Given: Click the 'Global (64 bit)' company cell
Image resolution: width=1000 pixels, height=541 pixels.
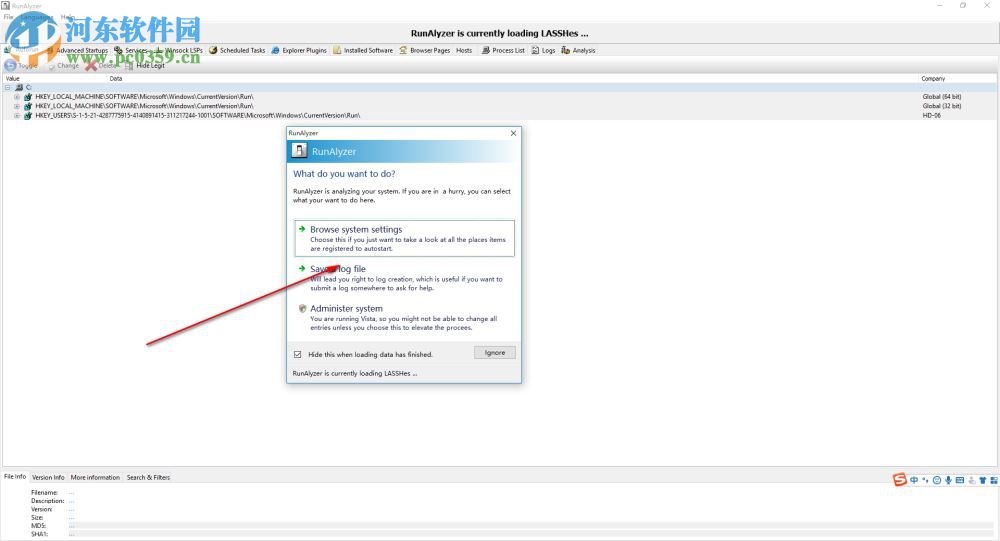Looking at the screenshot, I should tap(941, 97).
